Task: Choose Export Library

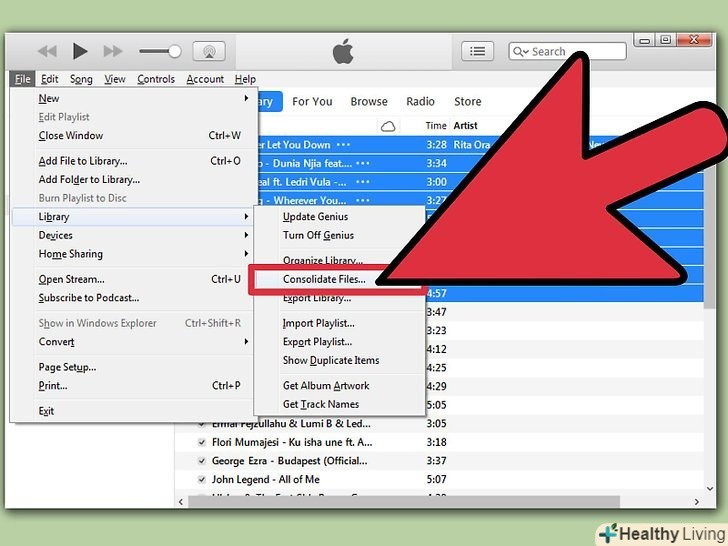Action: (x=317, y=299)
